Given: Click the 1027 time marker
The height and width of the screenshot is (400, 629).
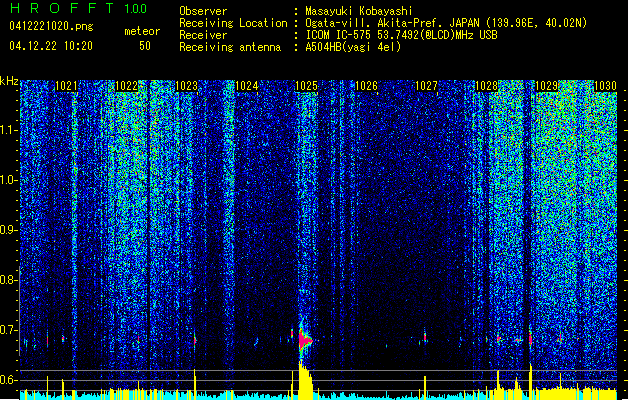Looking at the screenshot, I should click(426, 86).
